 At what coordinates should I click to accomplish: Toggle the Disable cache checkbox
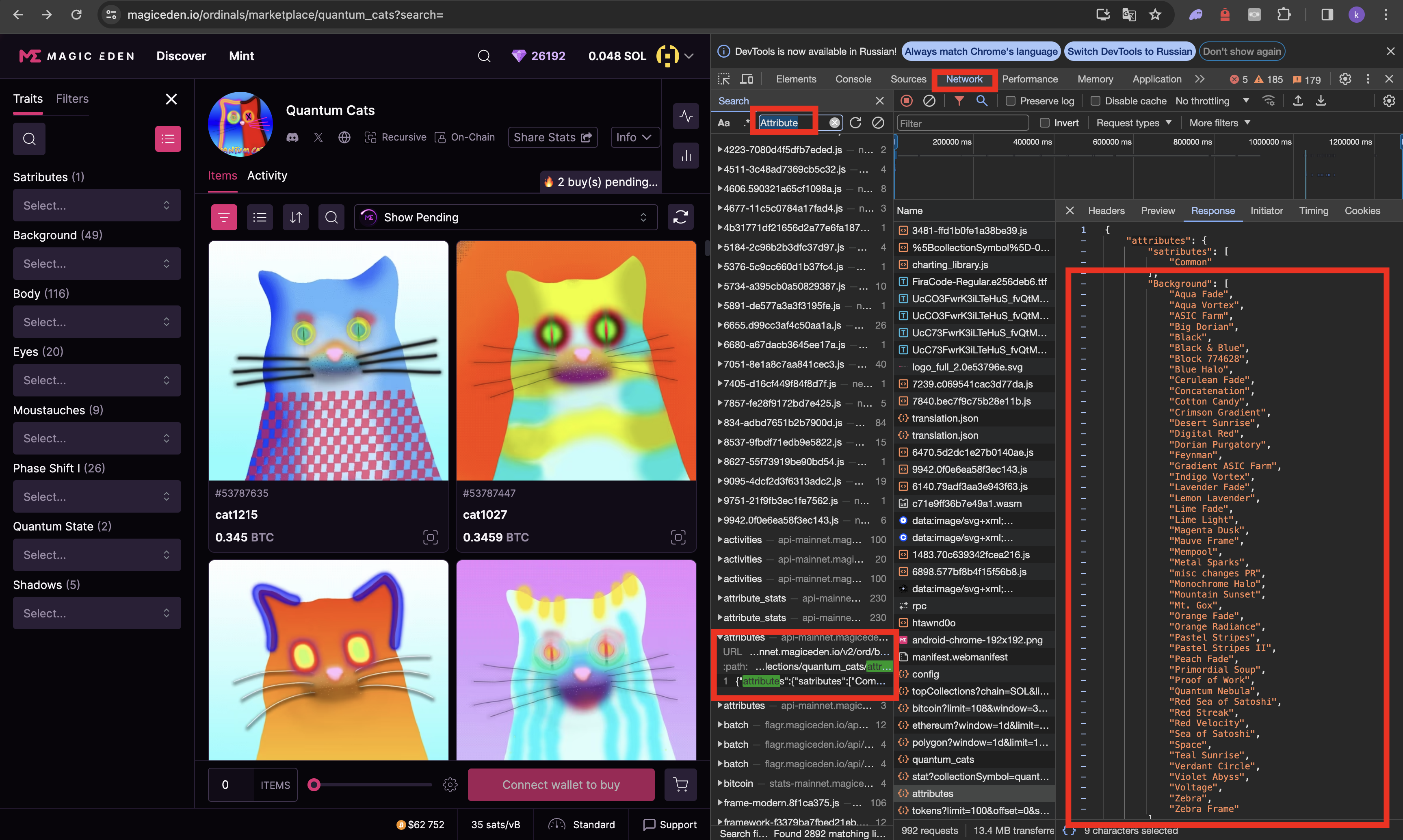1095,101
